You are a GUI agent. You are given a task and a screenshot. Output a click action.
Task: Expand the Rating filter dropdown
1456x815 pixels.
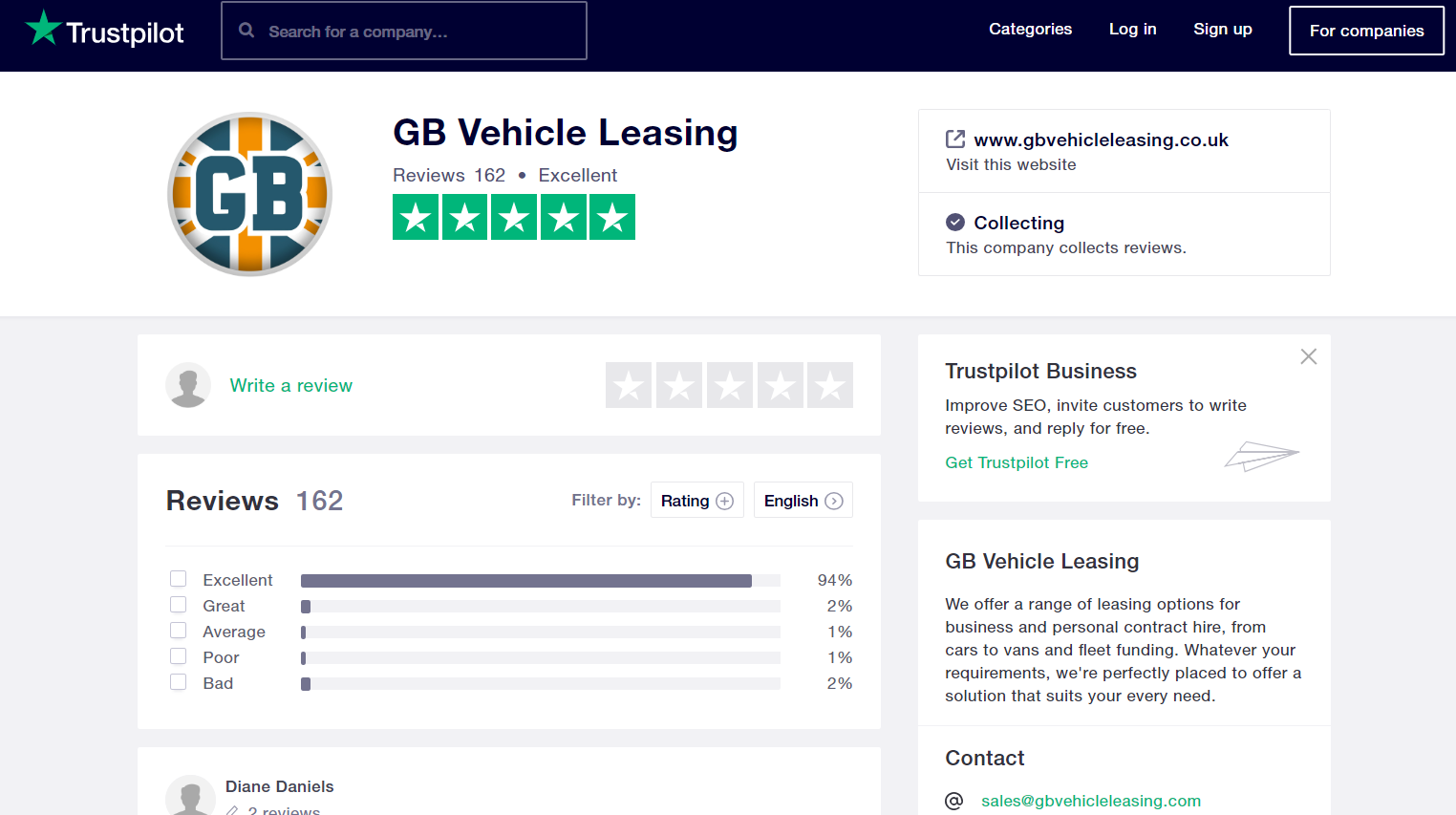(x=696, y=501)
